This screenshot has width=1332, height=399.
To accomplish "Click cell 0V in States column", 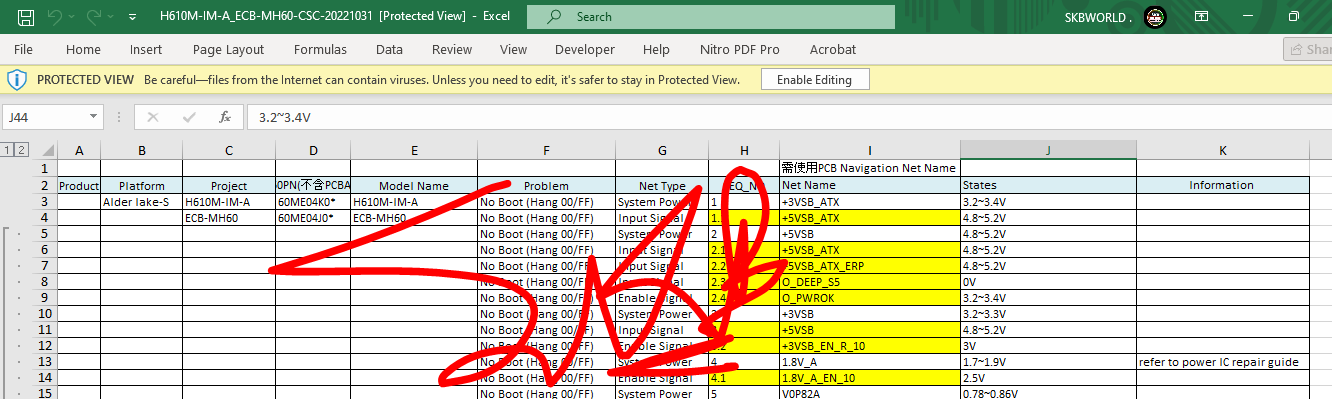I will pyautogui.click(x=1048, y=281).
